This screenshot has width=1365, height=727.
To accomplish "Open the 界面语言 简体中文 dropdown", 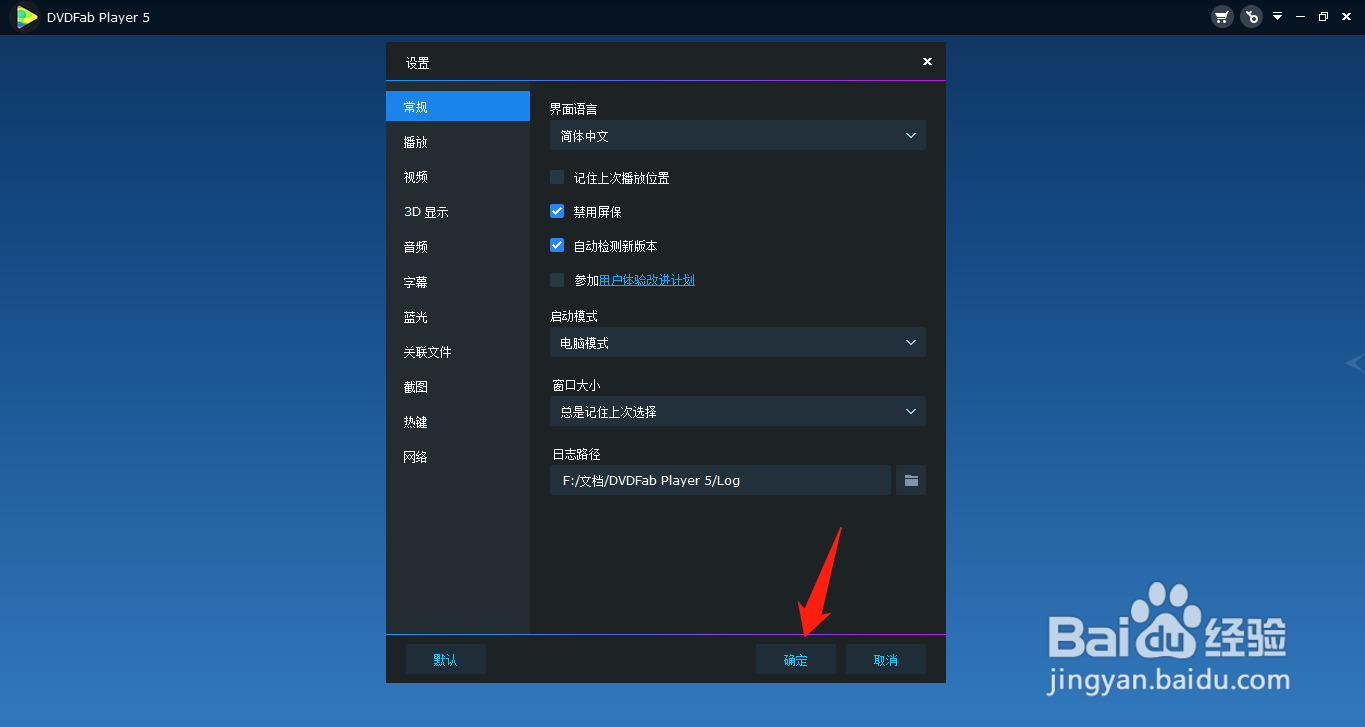I will (738, 135).
